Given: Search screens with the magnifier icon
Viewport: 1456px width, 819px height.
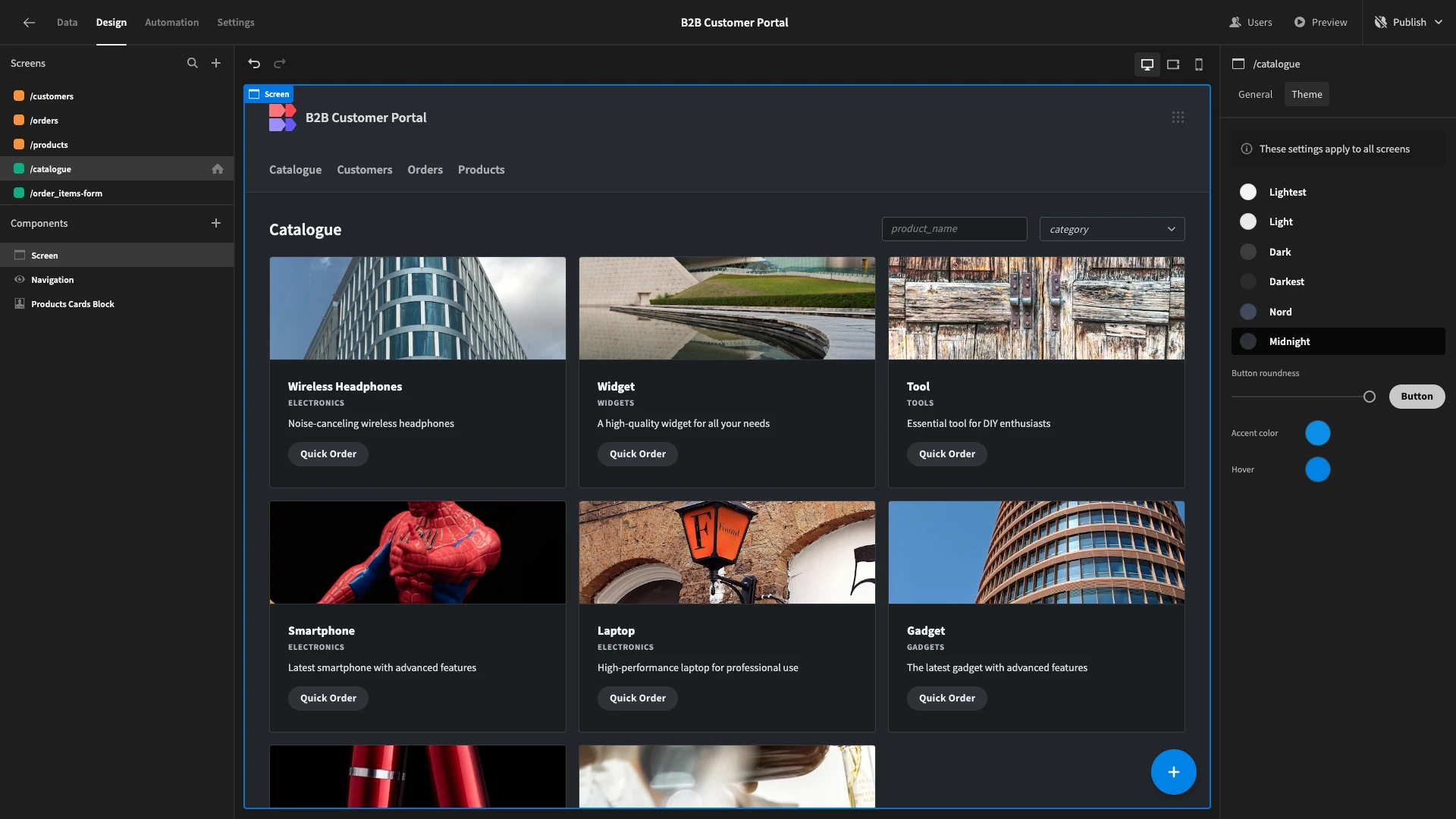Looking at the screenshot, I should pos(193,63).
